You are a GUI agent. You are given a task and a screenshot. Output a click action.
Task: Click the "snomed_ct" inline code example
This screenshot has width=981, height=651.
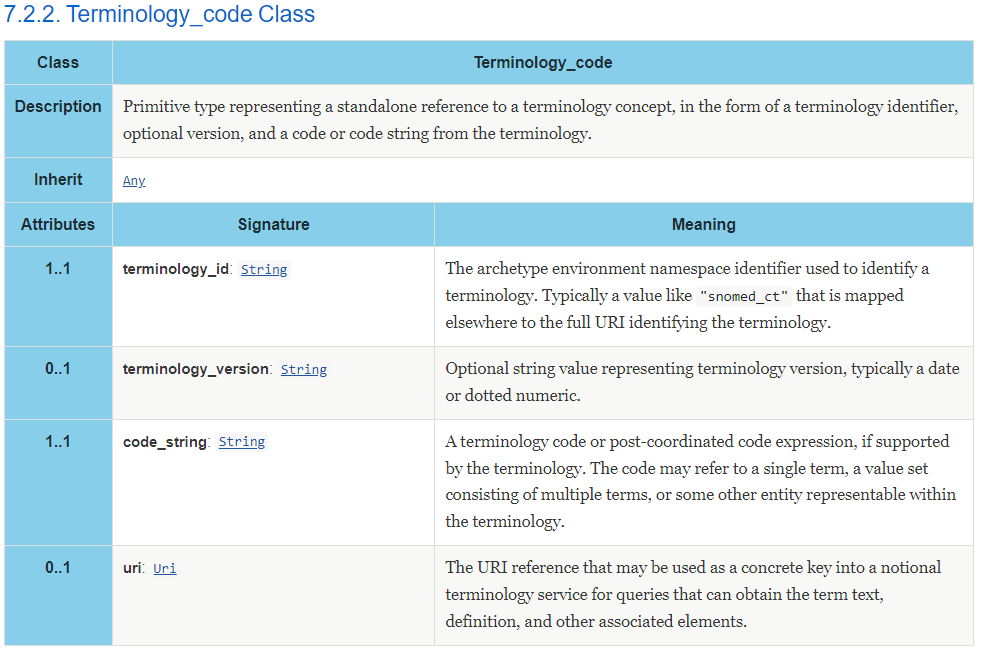tap(744, 296)
